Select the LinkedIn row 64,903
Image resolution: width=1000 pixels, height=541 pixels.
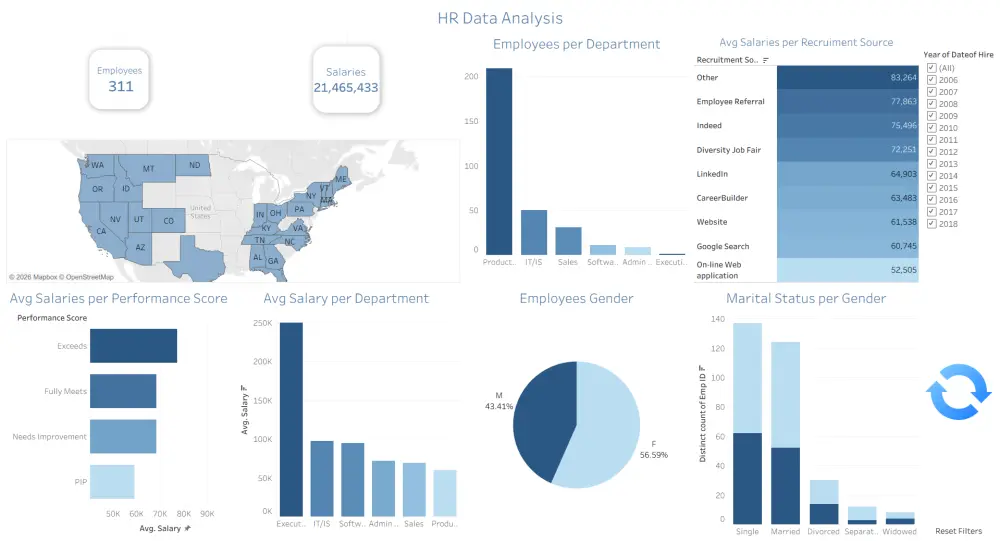coord(806,174)
